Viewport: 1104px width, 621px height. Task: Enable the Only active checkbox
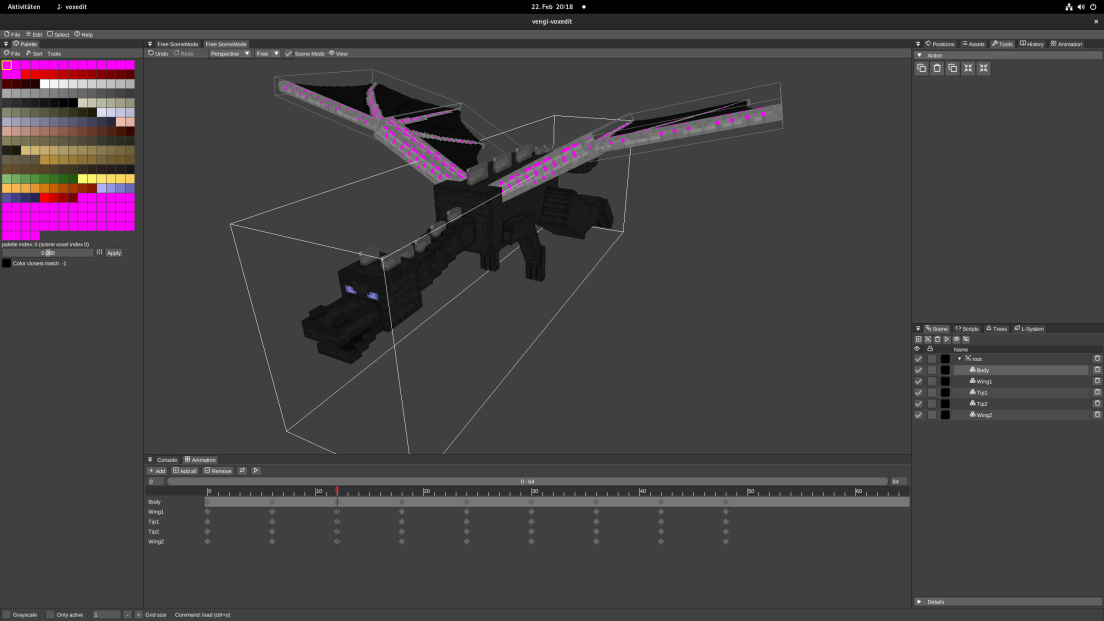tap(50, 615)
